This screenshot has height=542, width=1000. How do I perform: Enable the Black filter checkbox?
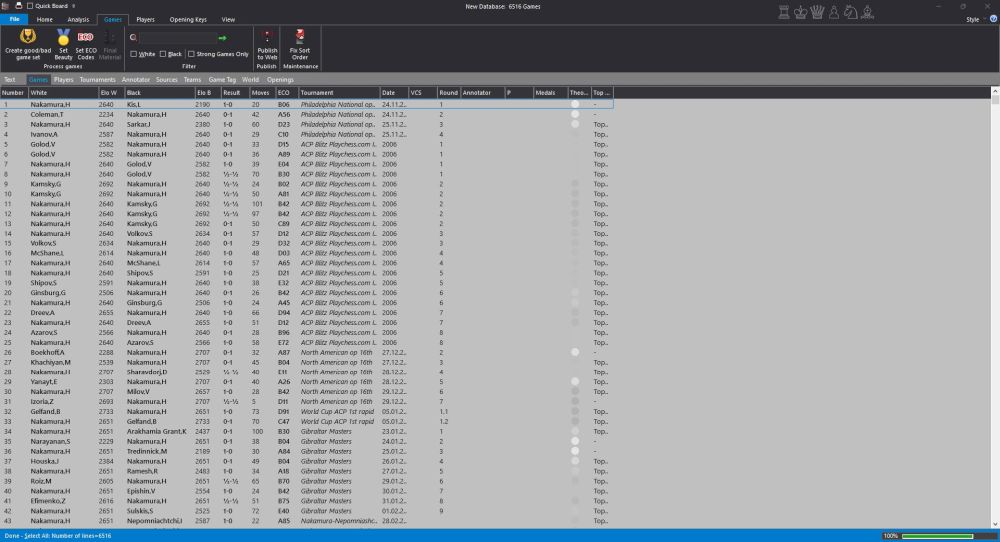[163, 54]
